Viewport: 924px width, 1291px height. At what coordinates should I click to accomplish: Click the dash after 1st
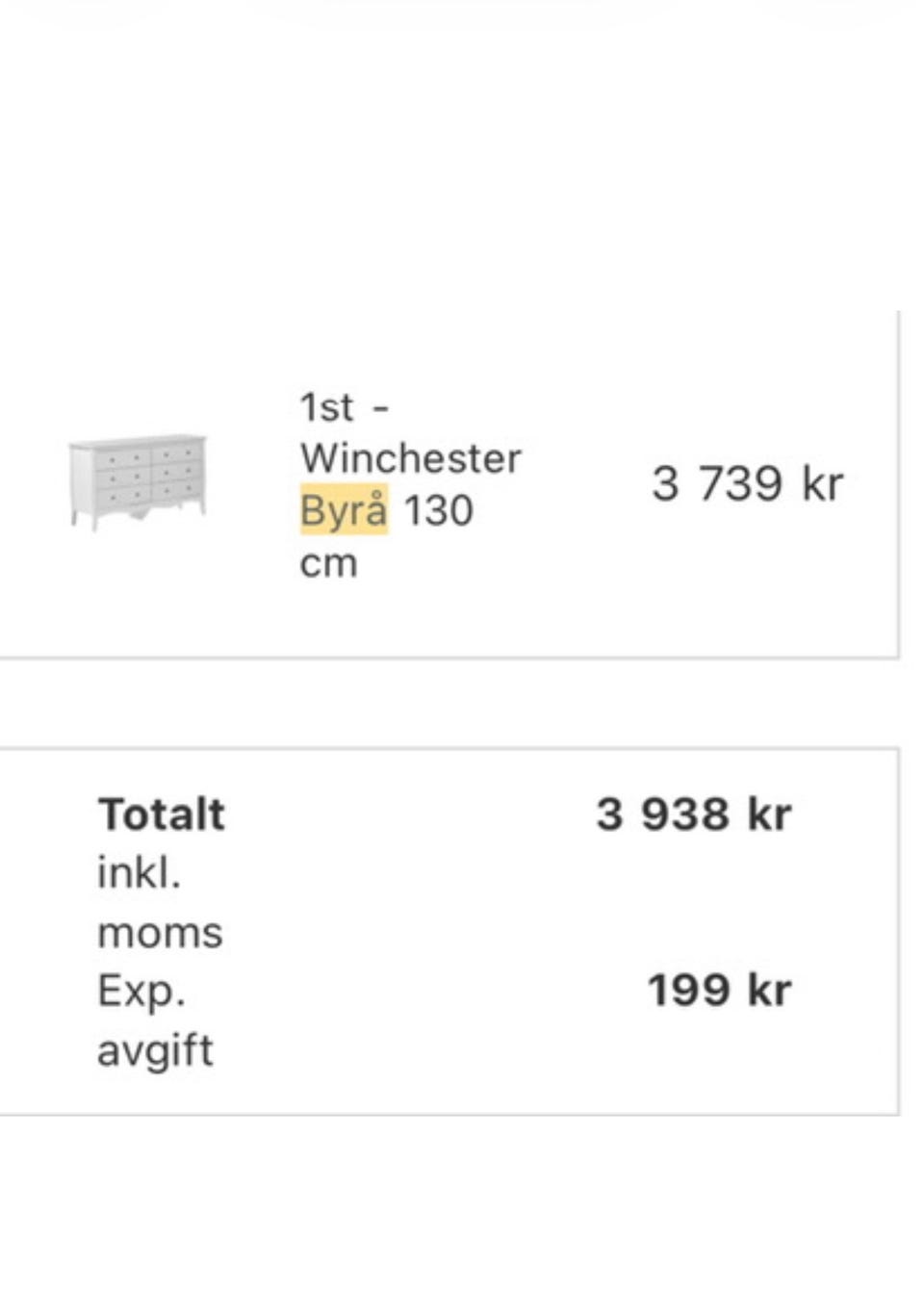coord(381,408)
